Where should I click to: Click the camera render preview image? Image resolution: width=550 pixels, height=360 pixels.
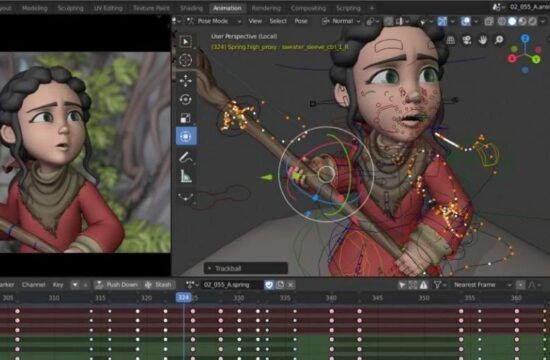[x=85, y=152]
